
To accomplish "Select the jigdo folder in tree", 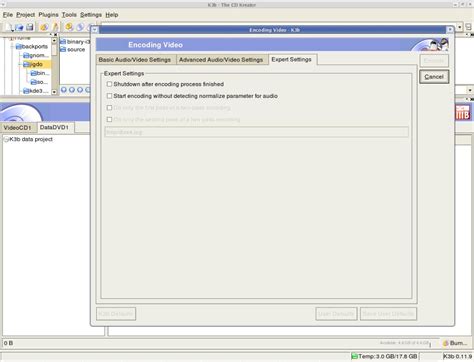I will [x=37, y=64].
